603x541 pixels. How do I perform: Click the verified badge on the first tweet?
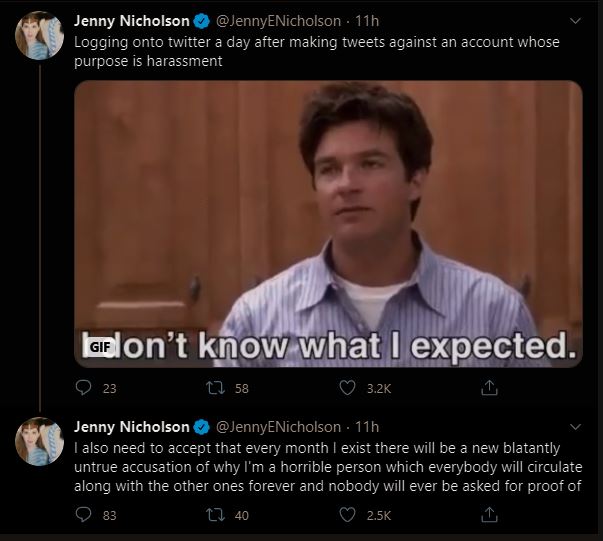(200, 22)
